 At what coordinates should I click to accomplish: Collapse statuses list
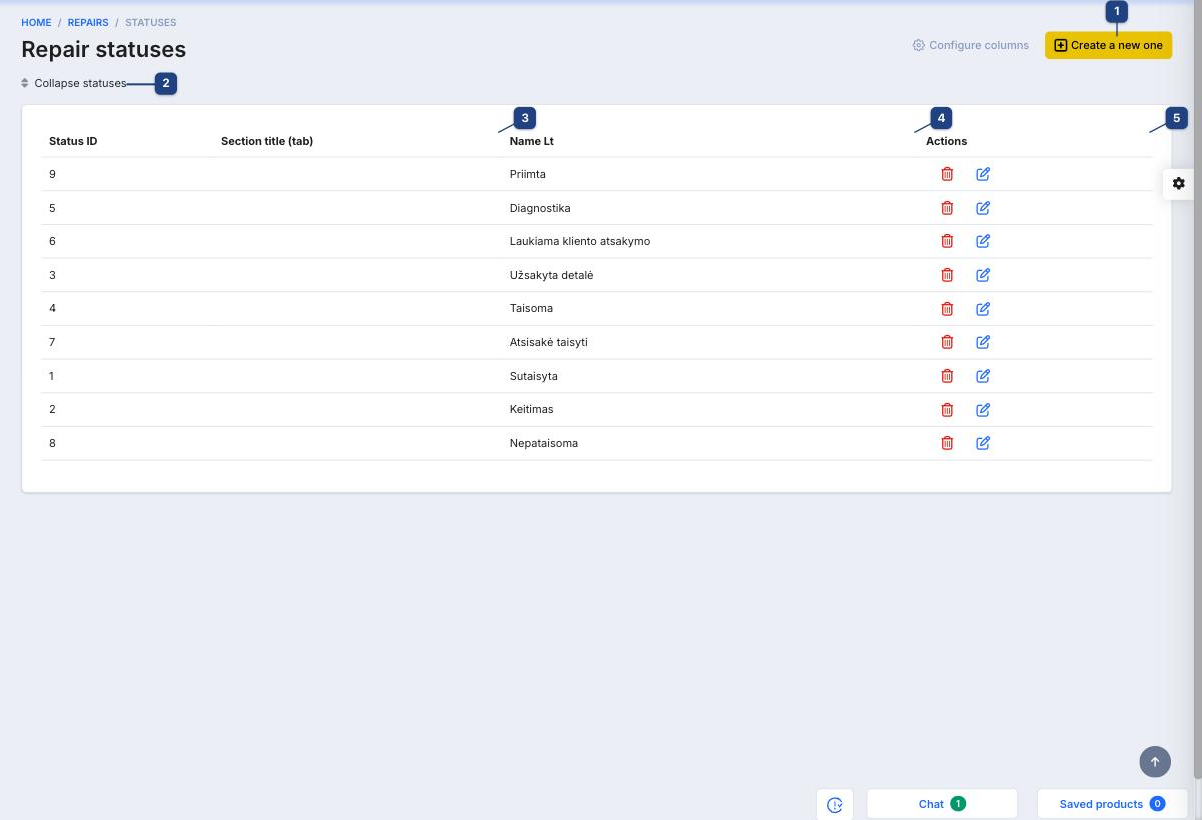pyautogui.click(x=74, y=83)
